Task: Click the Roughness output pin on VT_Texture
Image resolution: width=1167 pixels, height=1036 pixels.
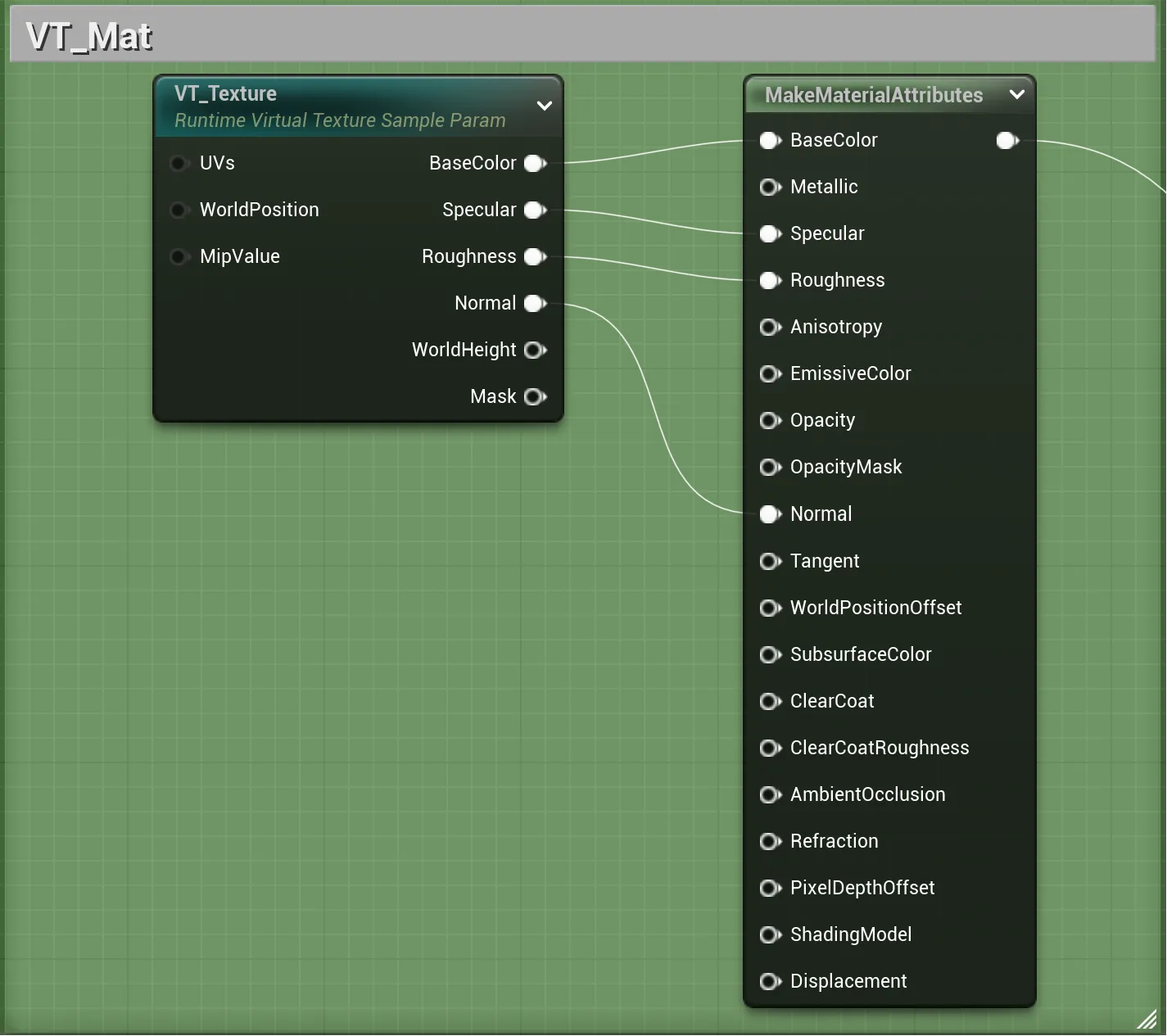Action: 535,256
